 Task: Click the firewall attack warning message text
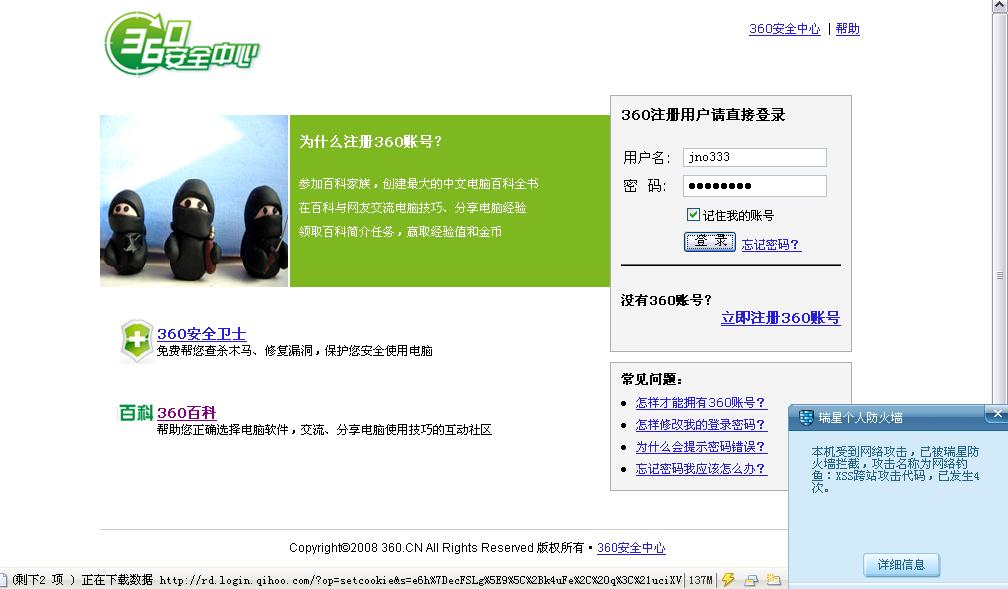coord(895,469)
